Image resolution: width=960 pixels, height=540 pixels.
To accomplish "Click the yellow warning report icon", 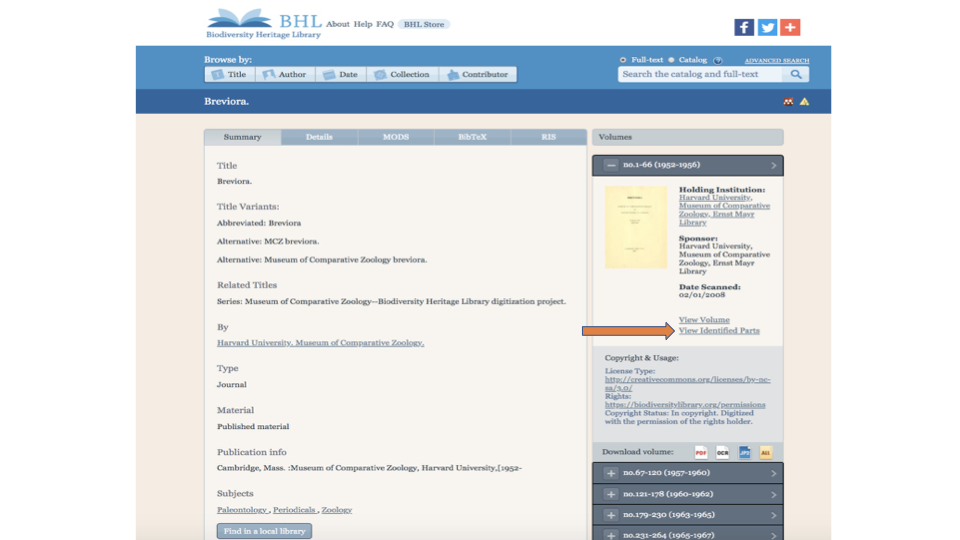I will click(804, 102).
